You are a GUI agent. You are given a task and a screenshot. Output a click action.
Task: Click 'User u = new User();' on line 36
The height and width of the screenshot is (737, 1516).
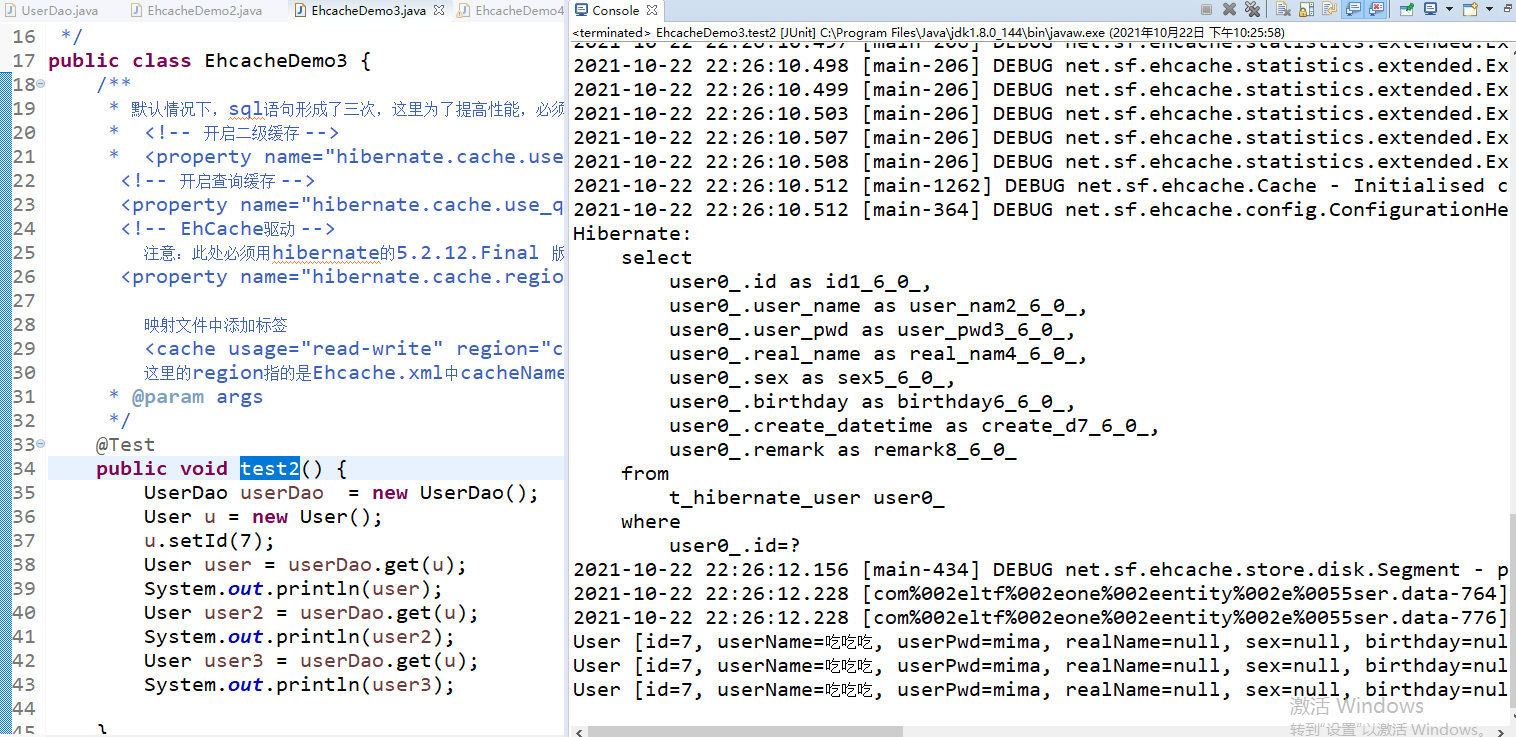pyautogui.click(x=263, y=516)
